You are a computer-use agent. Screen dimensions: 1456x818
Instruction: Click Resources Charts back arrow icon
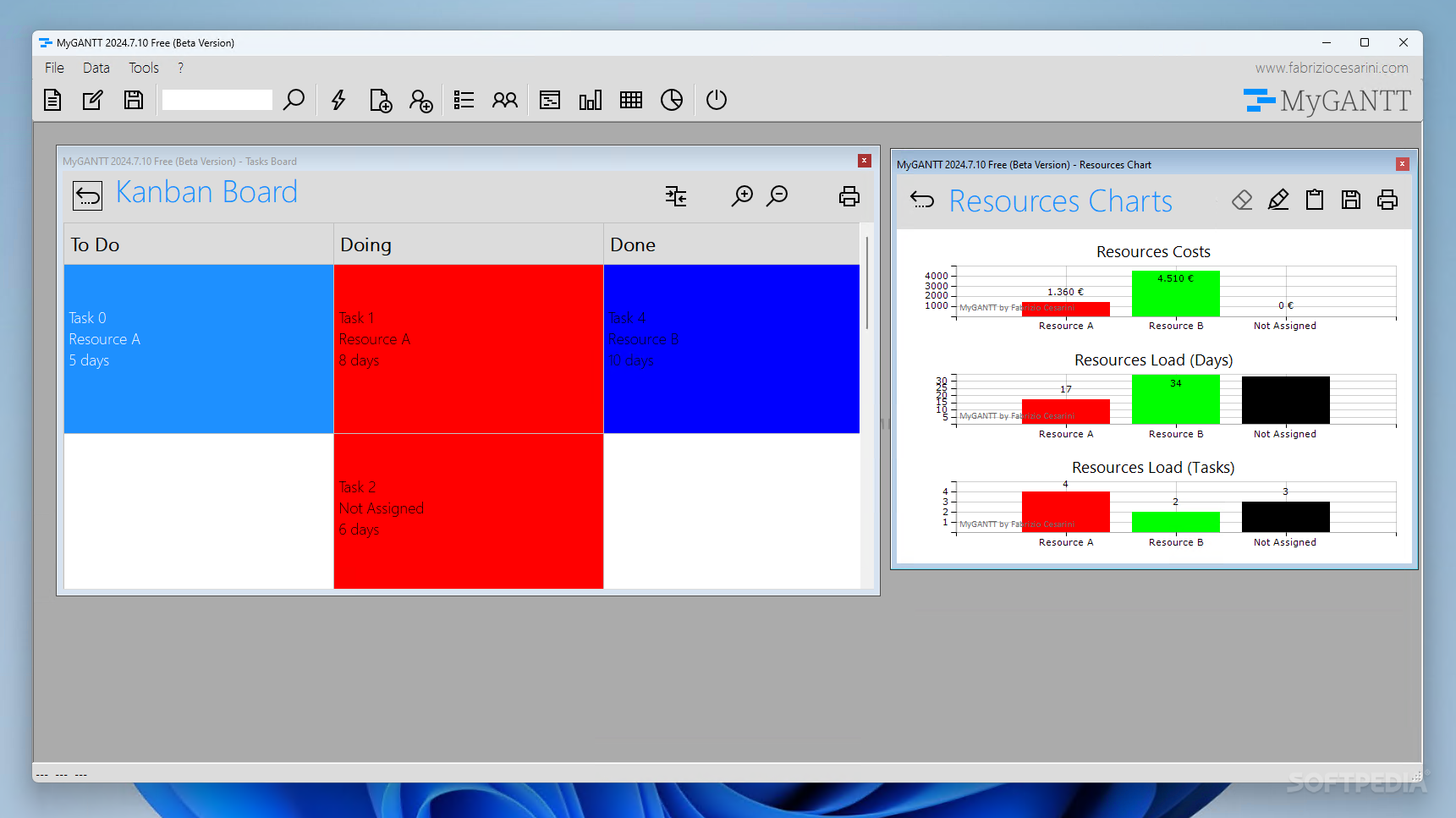922,200
